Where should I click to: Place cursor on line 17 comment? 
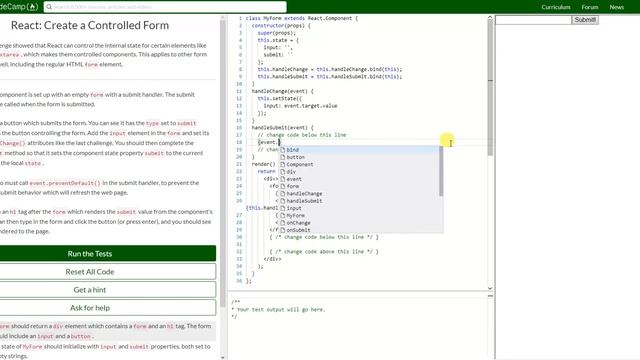click(x=302, y=135)
